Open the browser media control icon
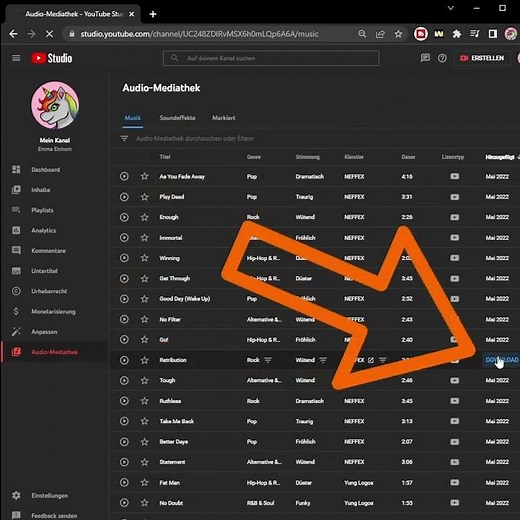Screen dimensions: 520x520 (474, 34)
